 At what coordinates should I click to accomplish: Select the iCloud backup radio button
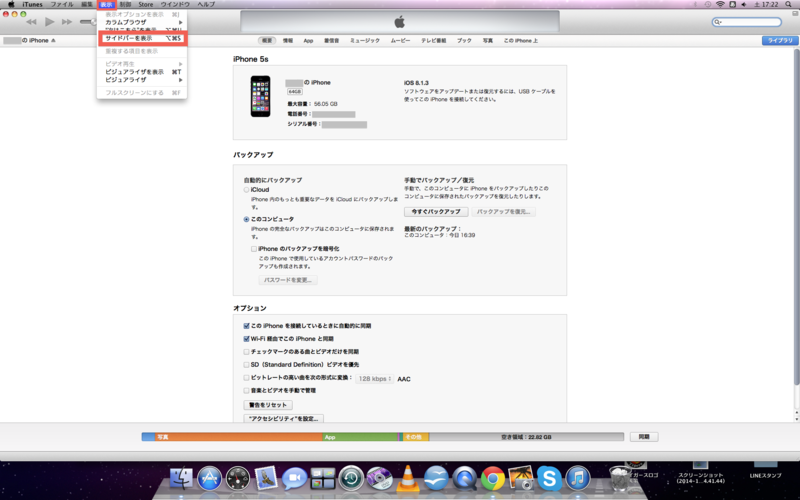pyautogui.click(x=246, y=190)
